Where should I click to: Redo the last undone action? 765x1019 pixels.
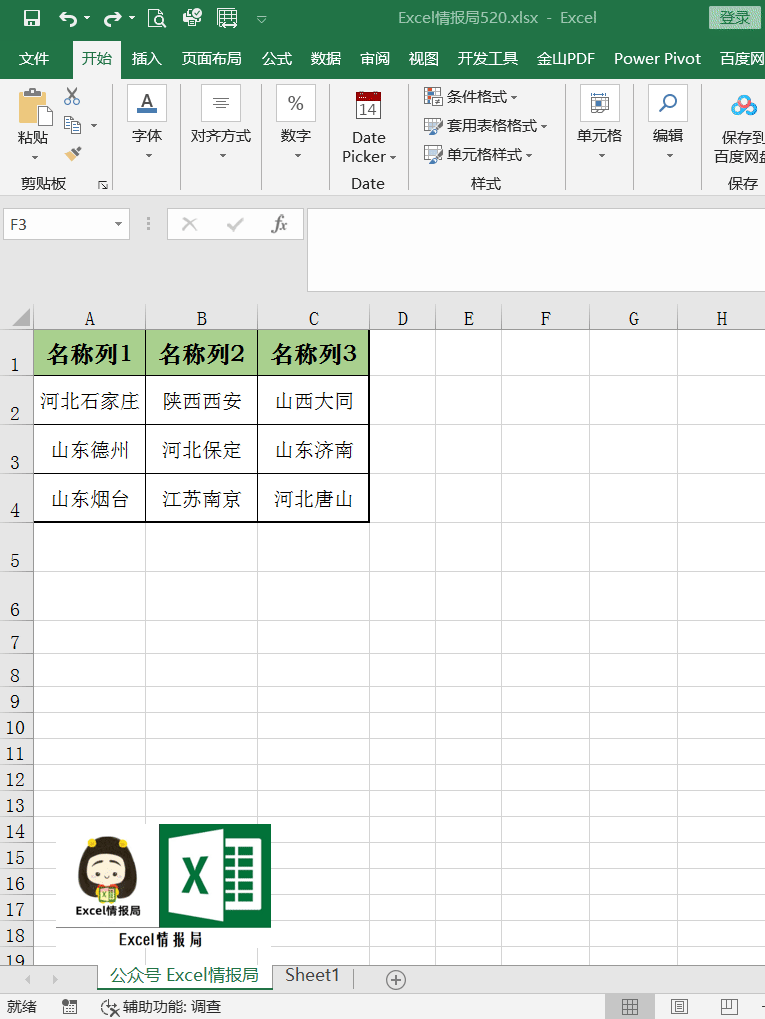click(112, 18)
